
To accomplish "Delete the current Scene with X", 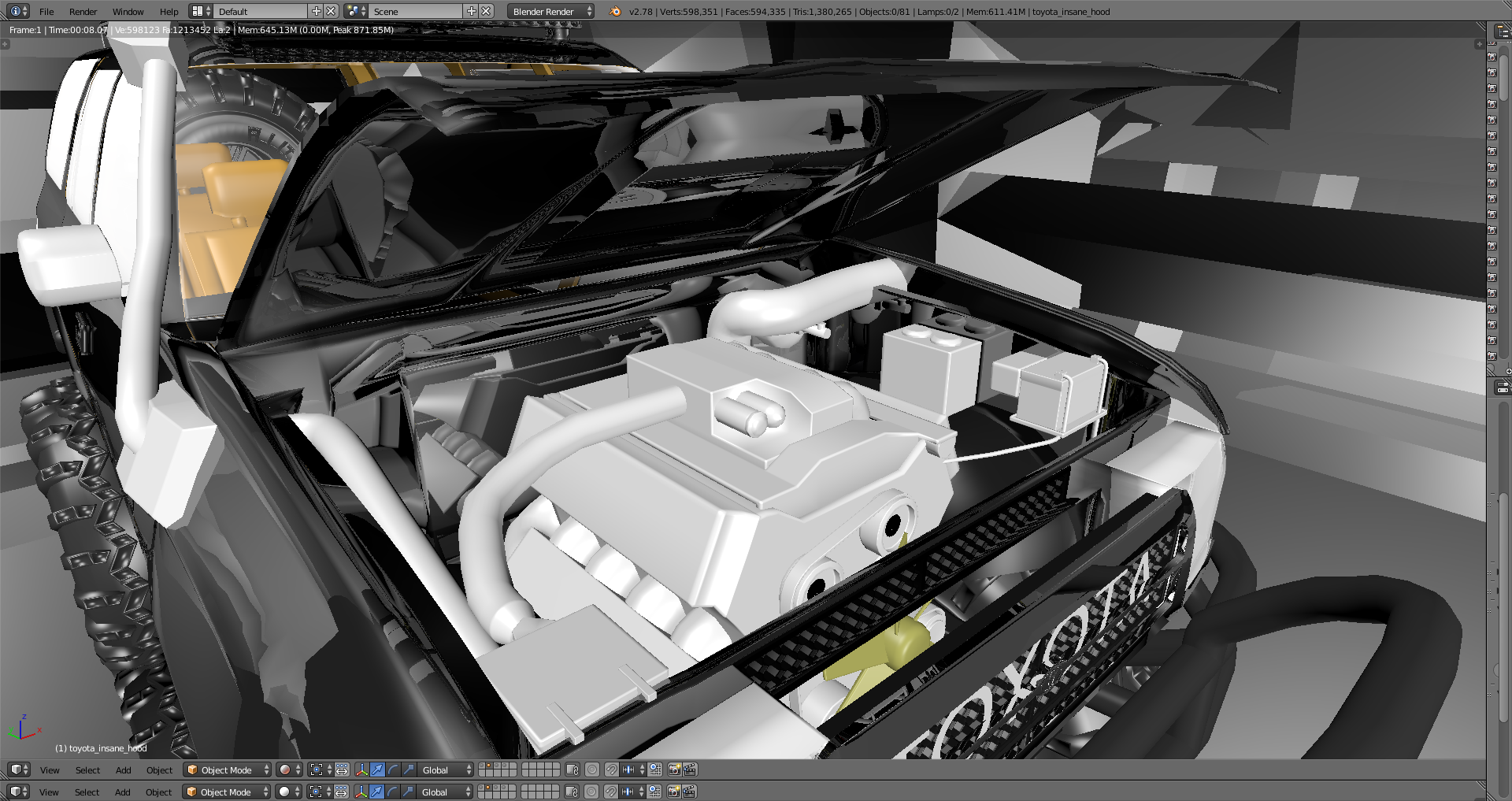I will click(486, 11).
